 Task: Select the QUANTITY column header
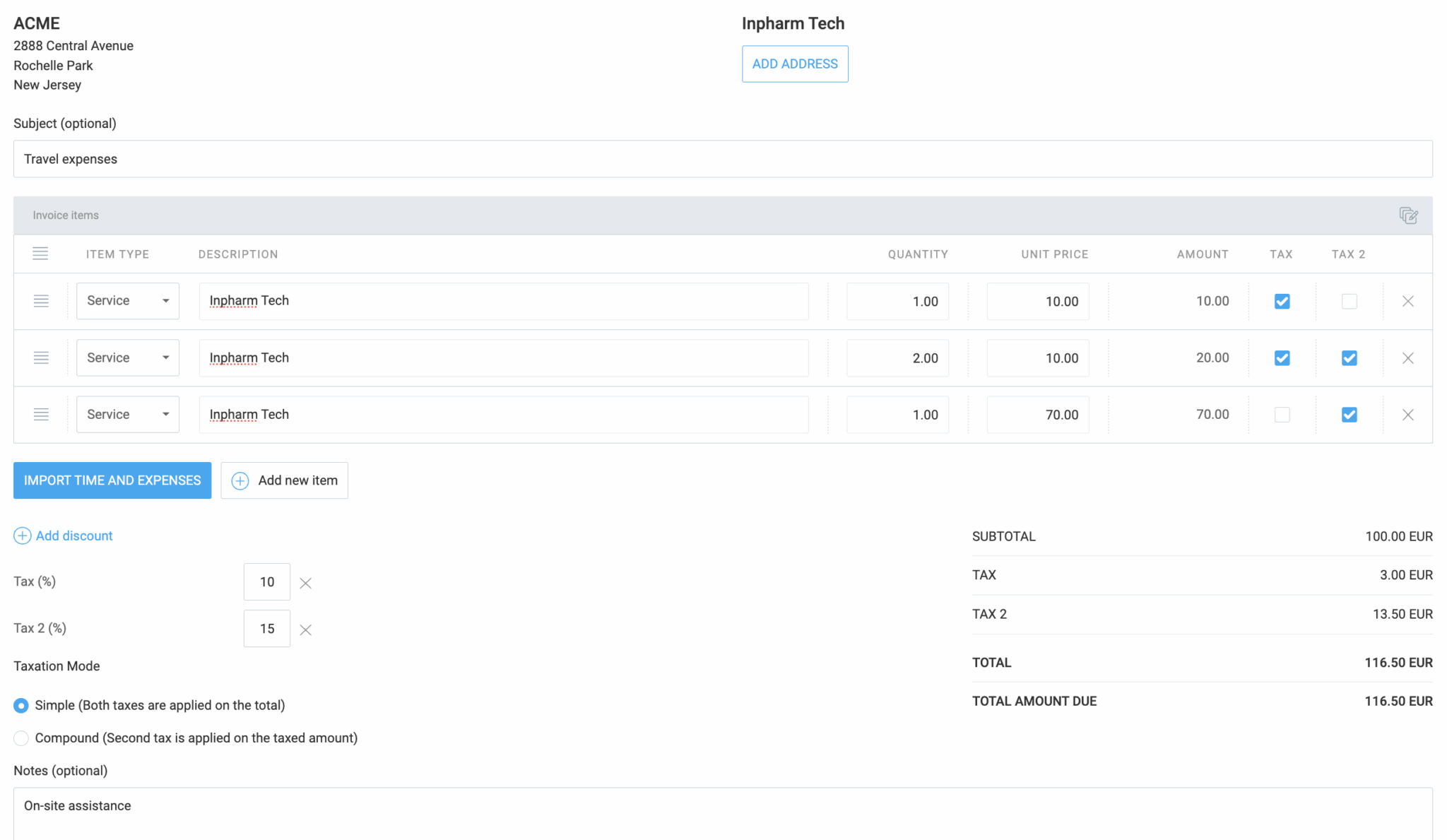[918, 254]
